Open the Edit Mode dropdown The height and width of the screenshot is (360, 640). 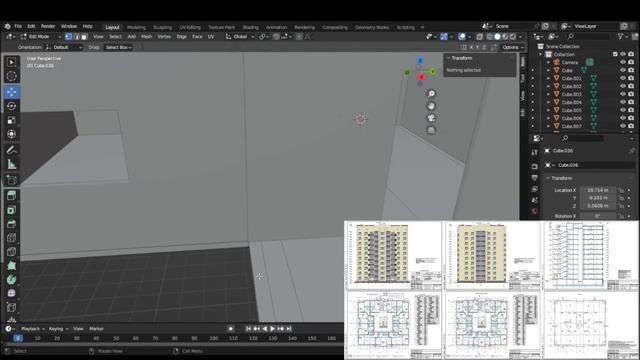(40, 37)
